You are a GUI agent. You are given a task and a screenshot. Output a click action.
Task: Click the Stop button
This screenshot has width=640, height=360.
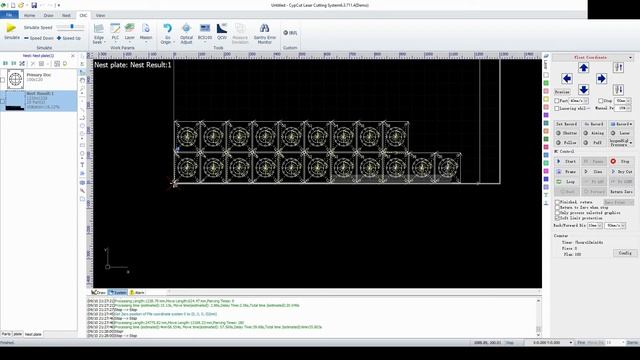[x=621, y=162]
